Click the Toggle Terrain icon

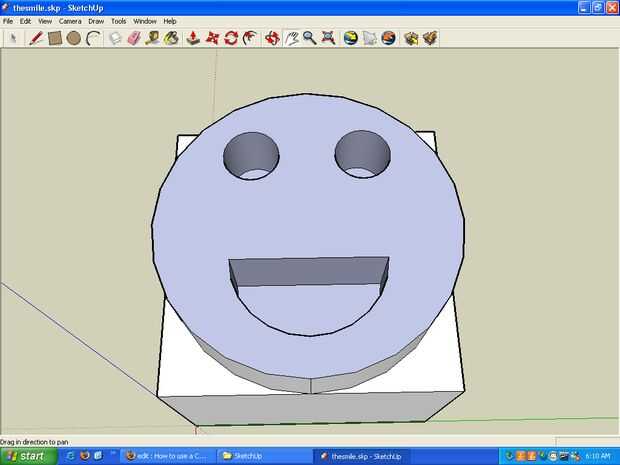click(x=370, y=38)
